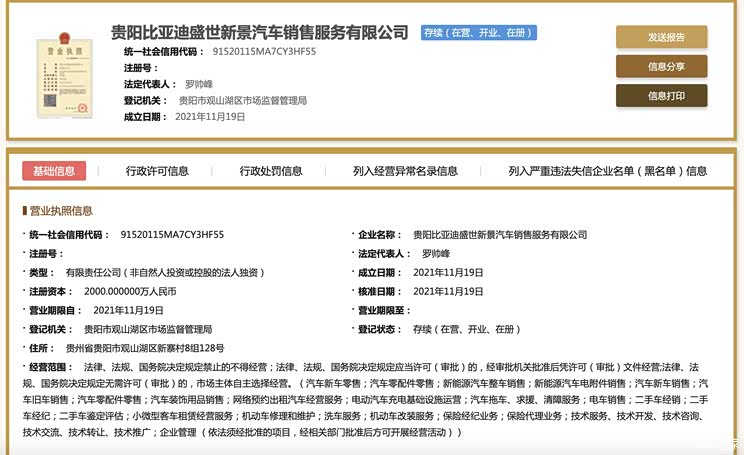This screenshot has height=455, width=744.
Task: Click 贵阳市观山湖区市场监督管理局 in the header
Action: click(x=242, y=100)
